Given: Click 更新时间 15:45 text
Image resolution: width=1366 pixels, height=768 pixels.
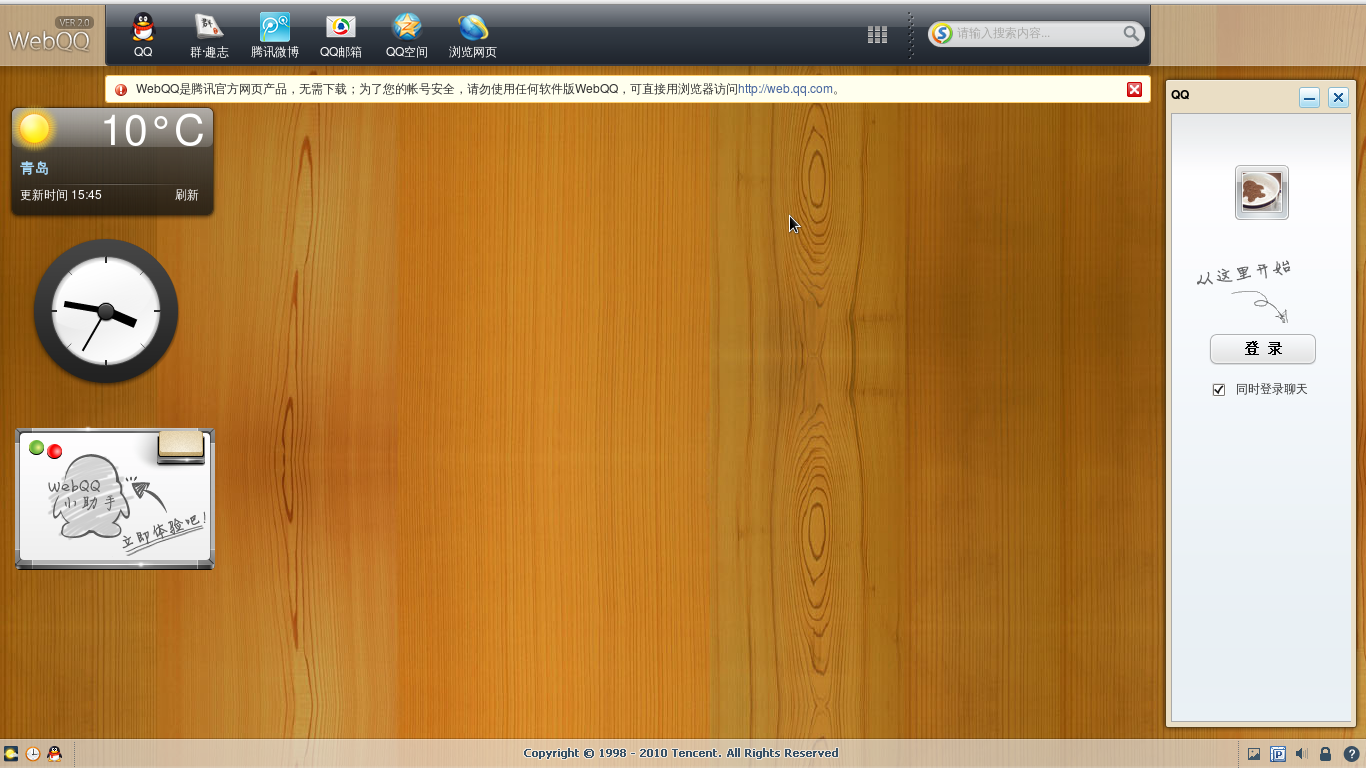Looking at the screenshot, I should point(61,195).
